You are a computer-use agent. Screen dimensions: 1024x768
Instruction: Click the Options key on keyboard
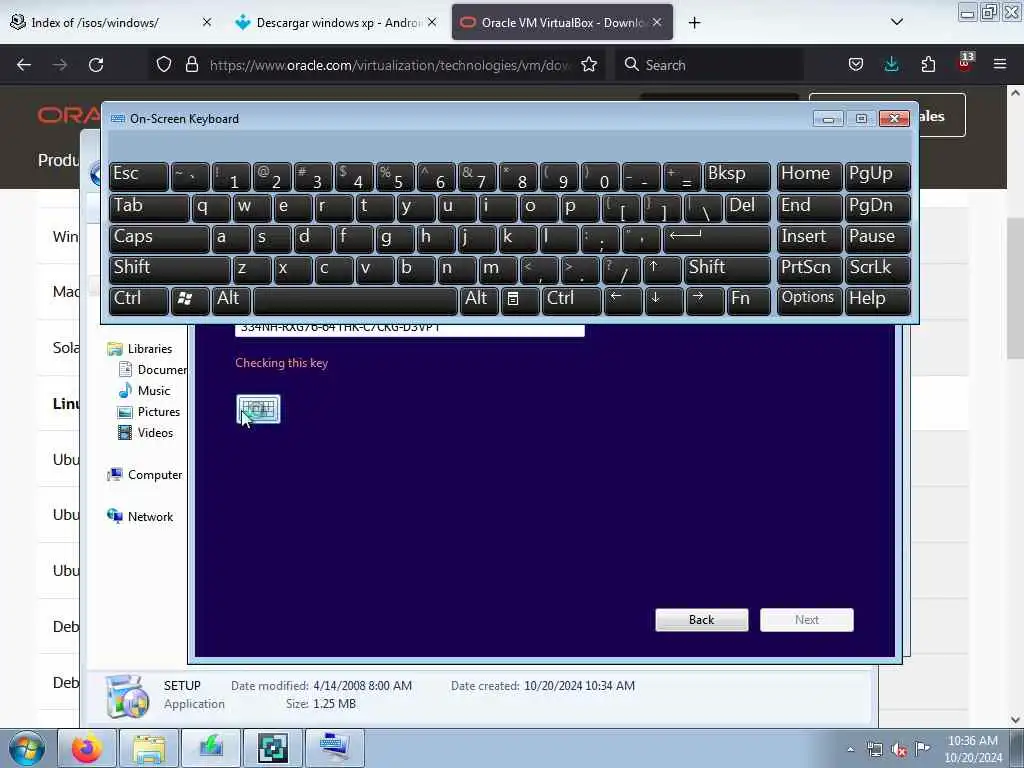808,300
